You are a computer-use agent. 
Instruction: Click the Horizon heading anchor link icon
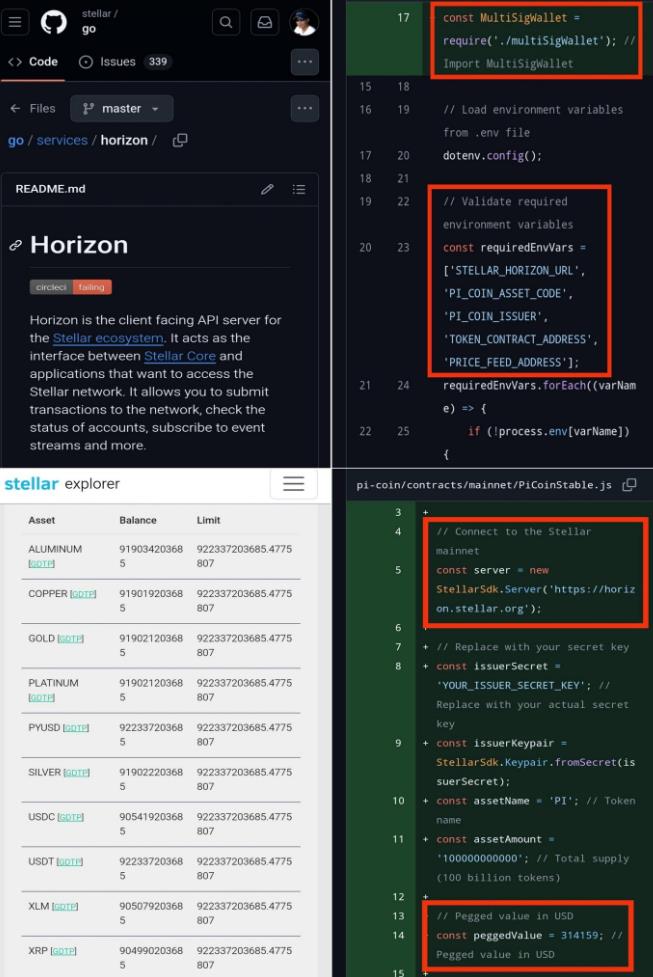(16, 245)
